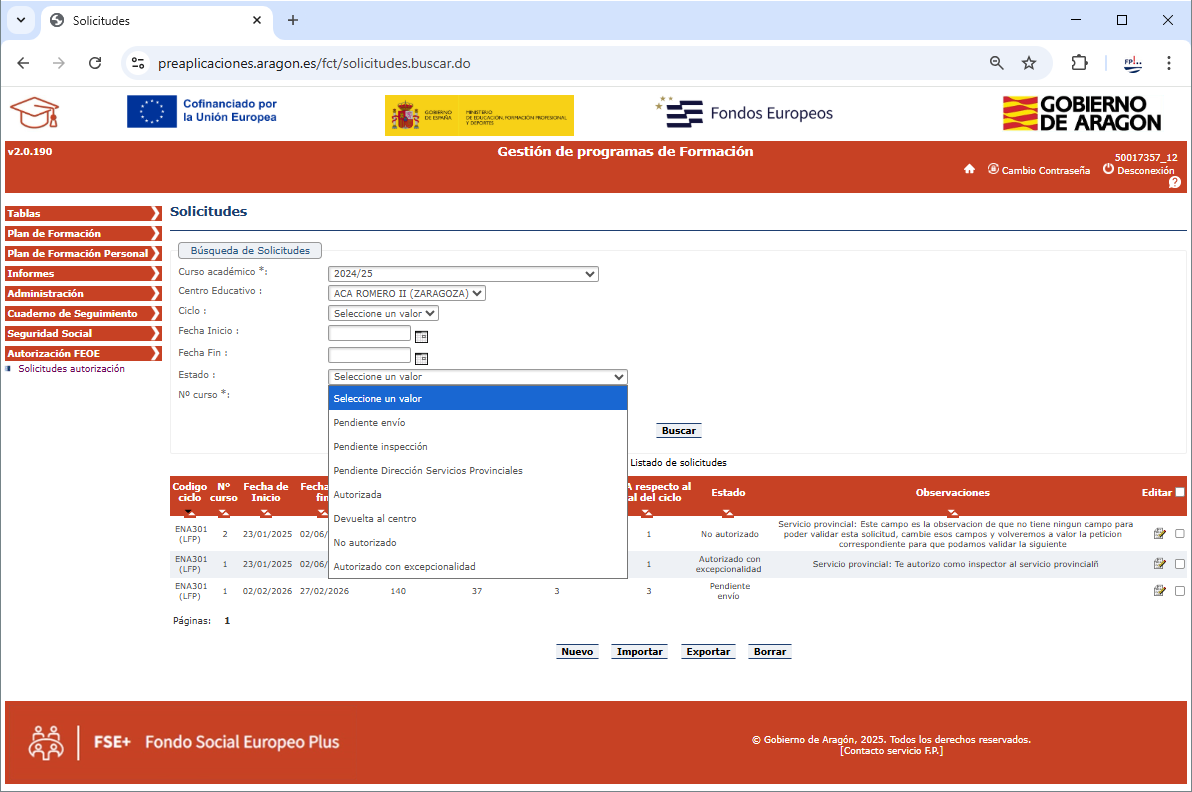Check the box for the No autorizado row
Screen dimensions: 1192x792
click(x=1180, y=534)
